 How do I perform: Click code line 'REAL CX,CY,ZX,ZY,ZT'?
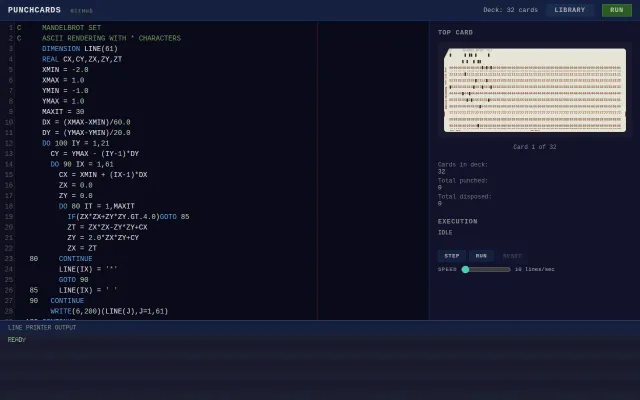(82, 59)
